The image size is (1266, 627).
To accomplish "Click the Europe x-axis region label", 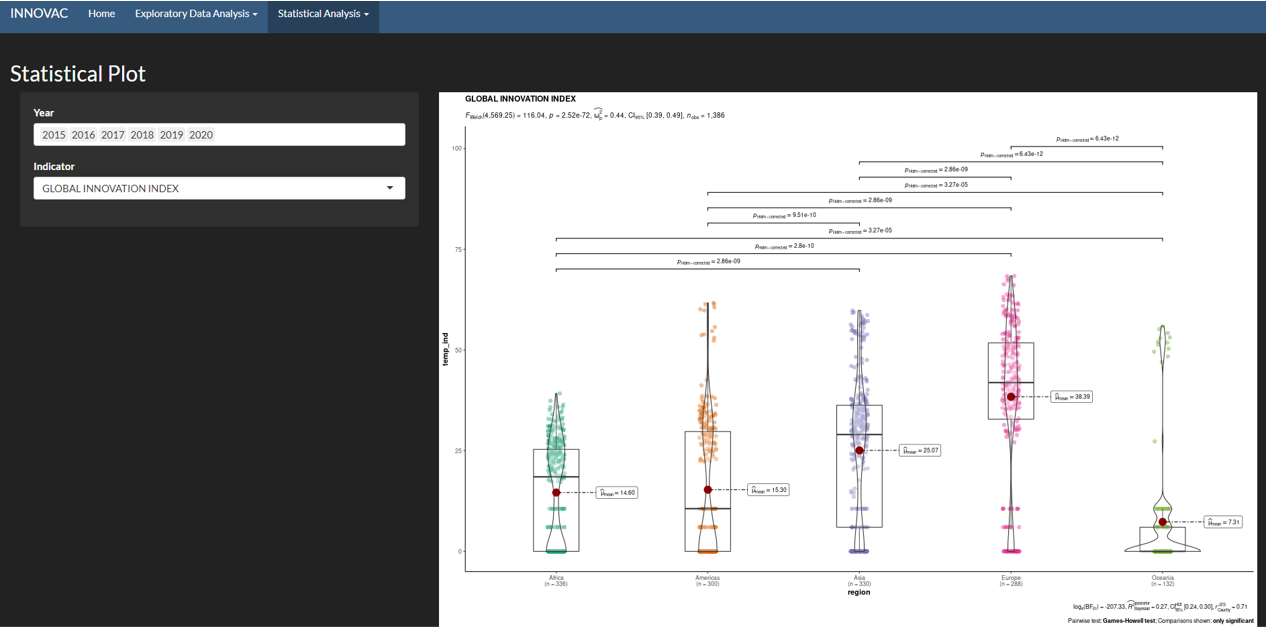I will (1011, 578).
